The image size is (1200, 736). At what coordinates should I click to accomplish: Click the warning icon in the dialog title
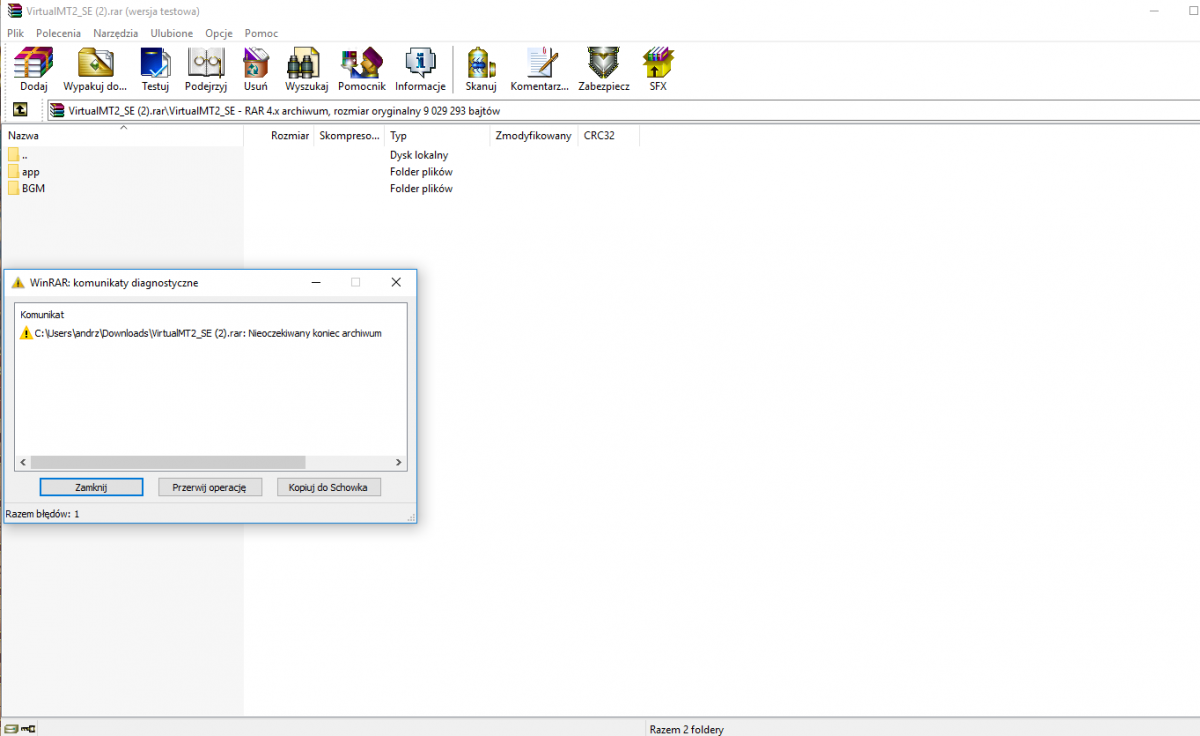(x=18, y=283)
